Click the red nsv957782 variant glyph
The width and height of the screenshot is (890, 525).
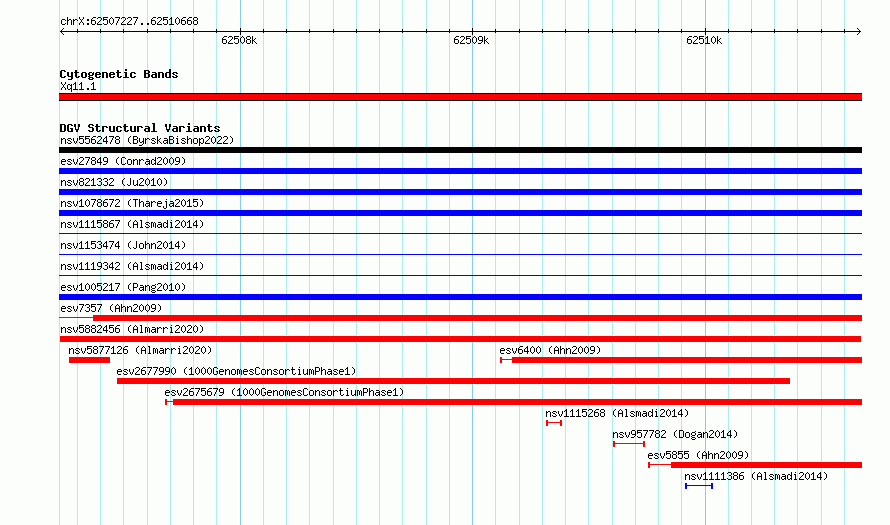point(629,444)
